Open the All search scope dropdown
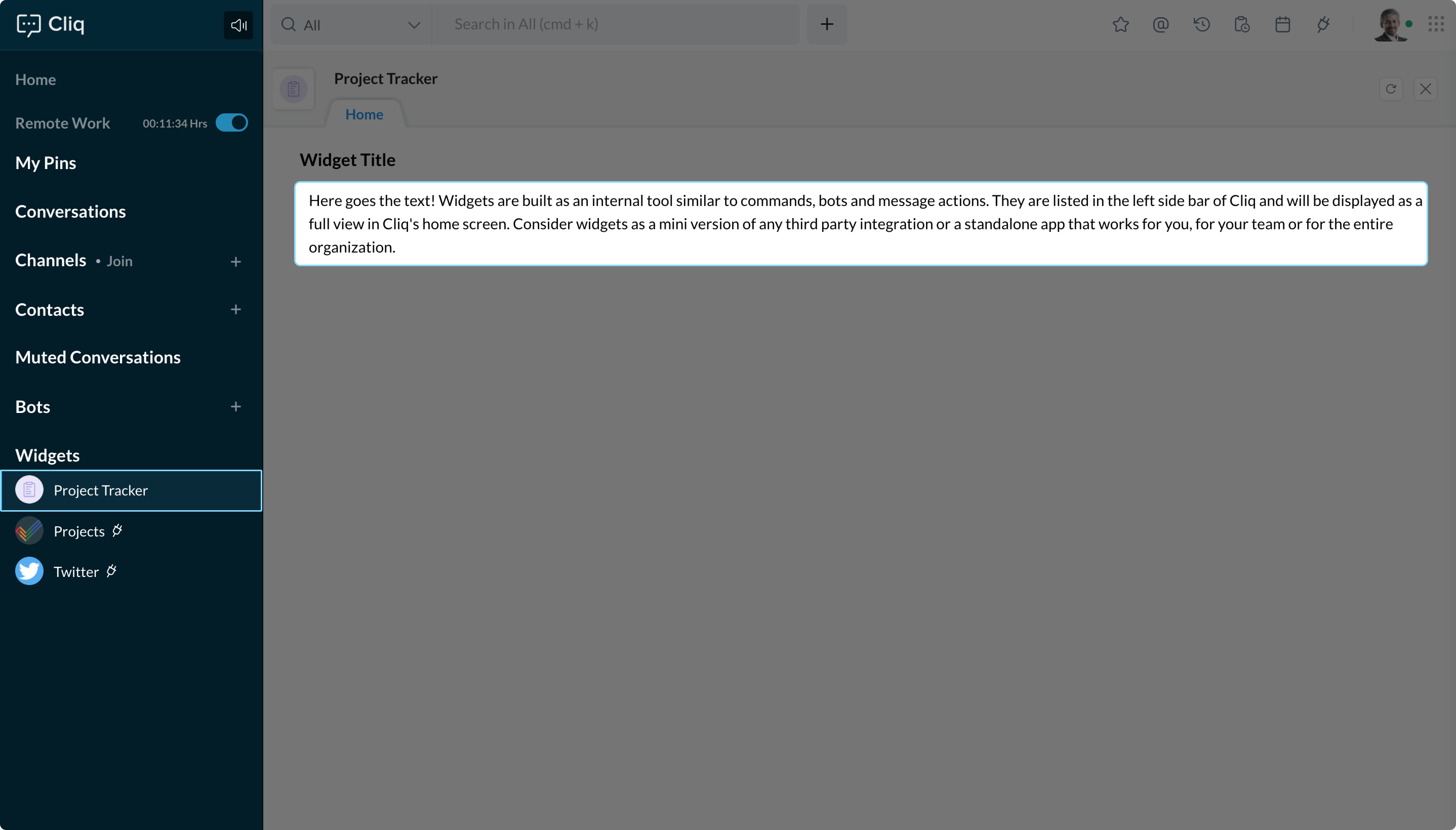The width and height of the screenshot is (1456, 830). click(351, 25)
